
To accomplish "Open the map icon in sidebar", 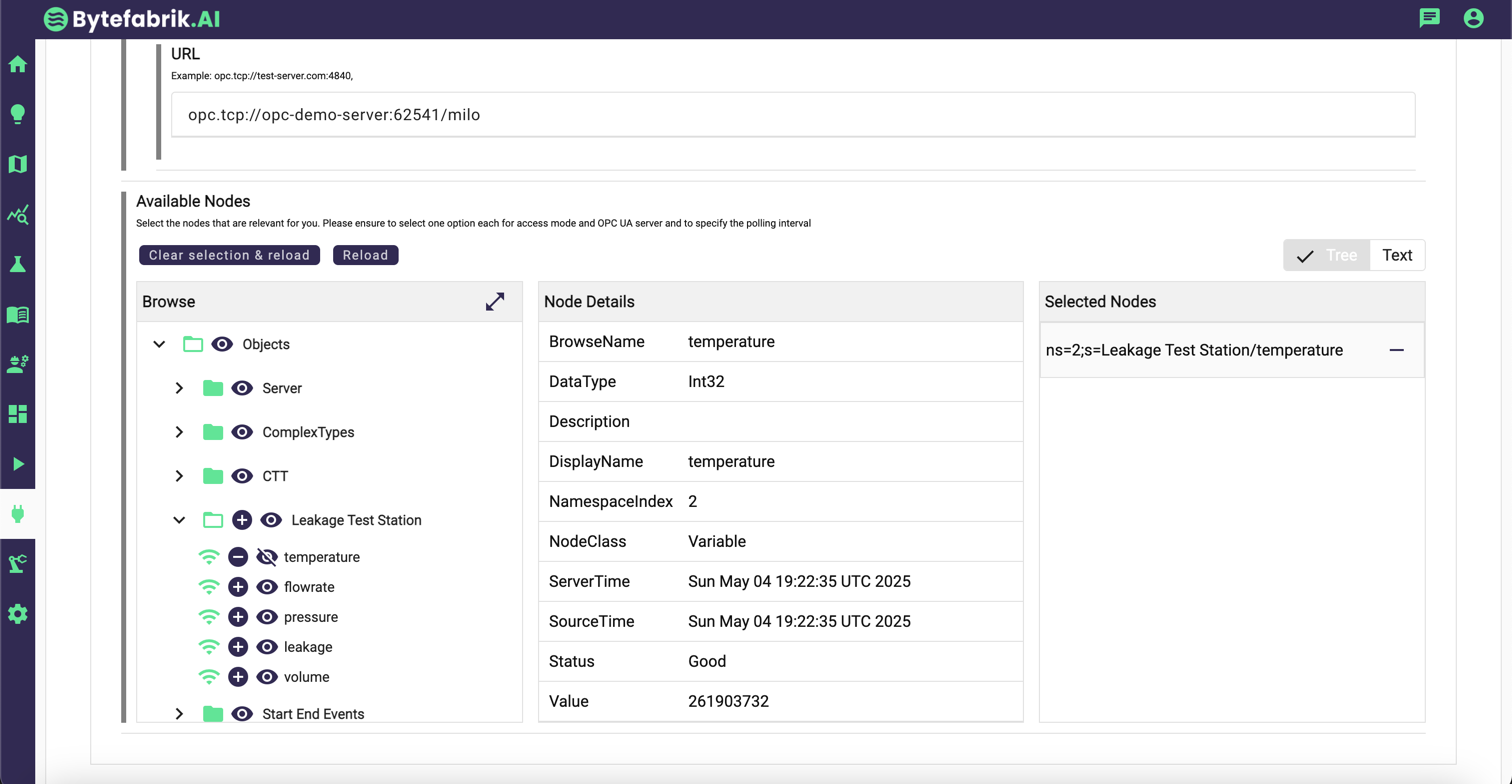I will (17, 164).
